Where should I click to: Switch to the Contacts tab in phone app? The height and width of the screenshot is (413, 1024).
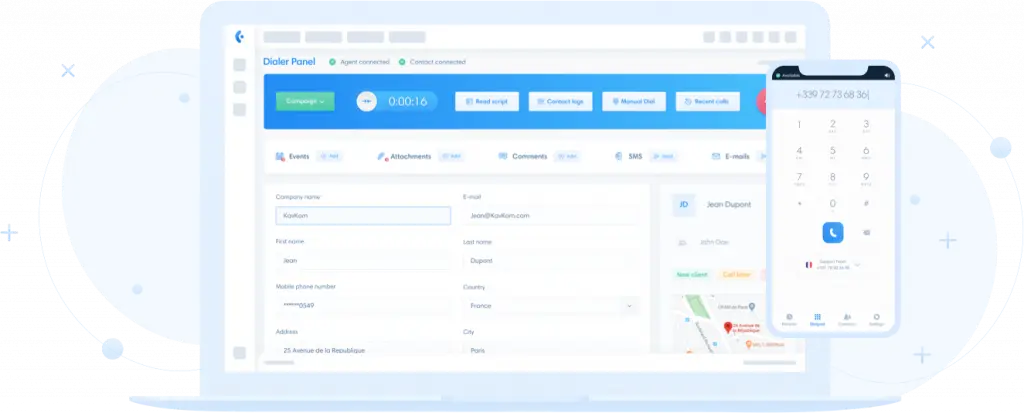tap(847, 318)
